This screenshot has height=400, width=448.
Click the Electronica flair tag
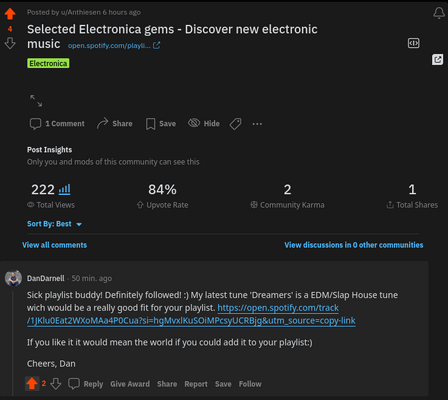[x=48, y=63]
